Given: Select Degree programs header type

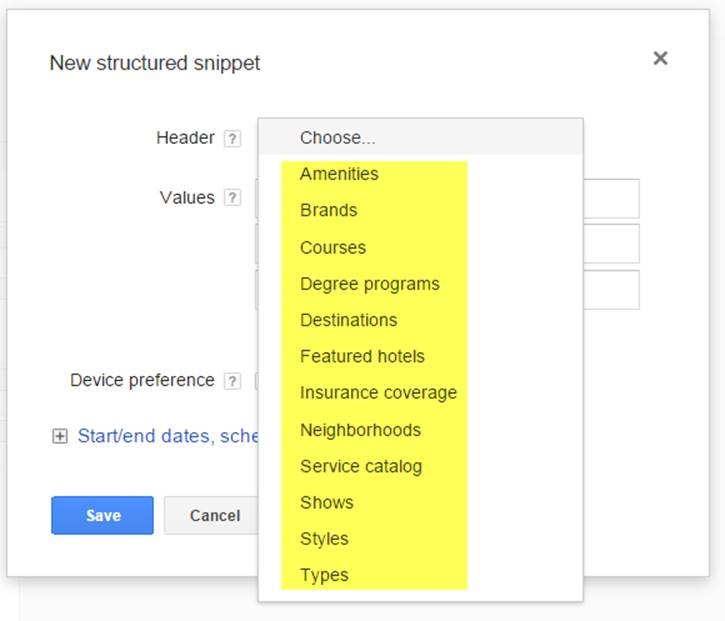Looking at the screenshot, I should [369, 284].
